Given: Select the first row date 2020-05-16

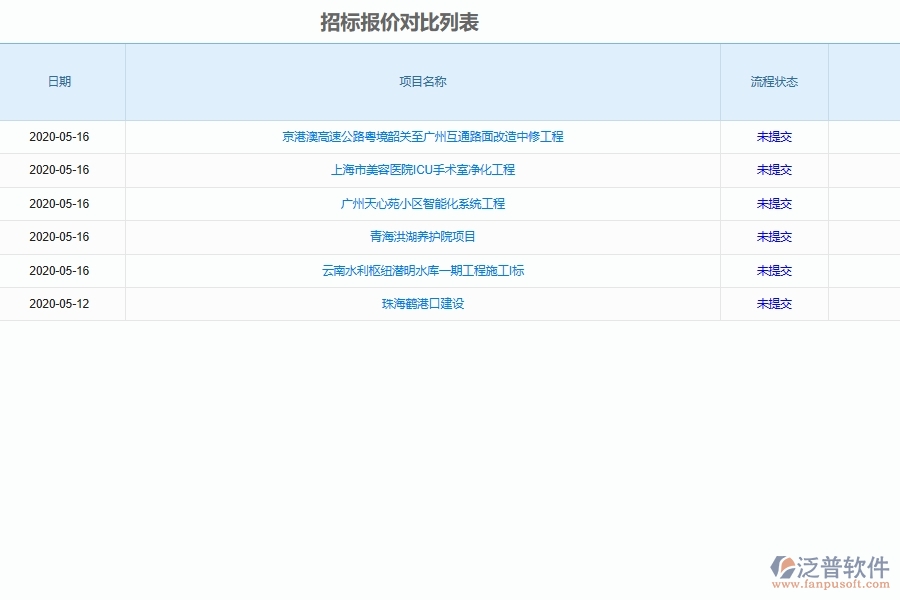Looking at the screenshot, I should pos(58,137).
